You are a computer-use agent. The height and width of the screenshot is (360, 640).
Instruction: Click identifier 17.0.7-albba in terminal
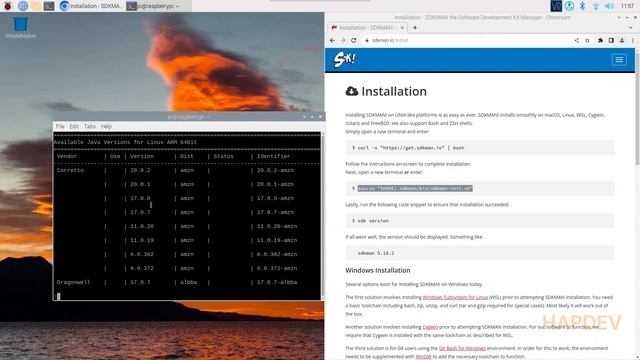point(277,282)
